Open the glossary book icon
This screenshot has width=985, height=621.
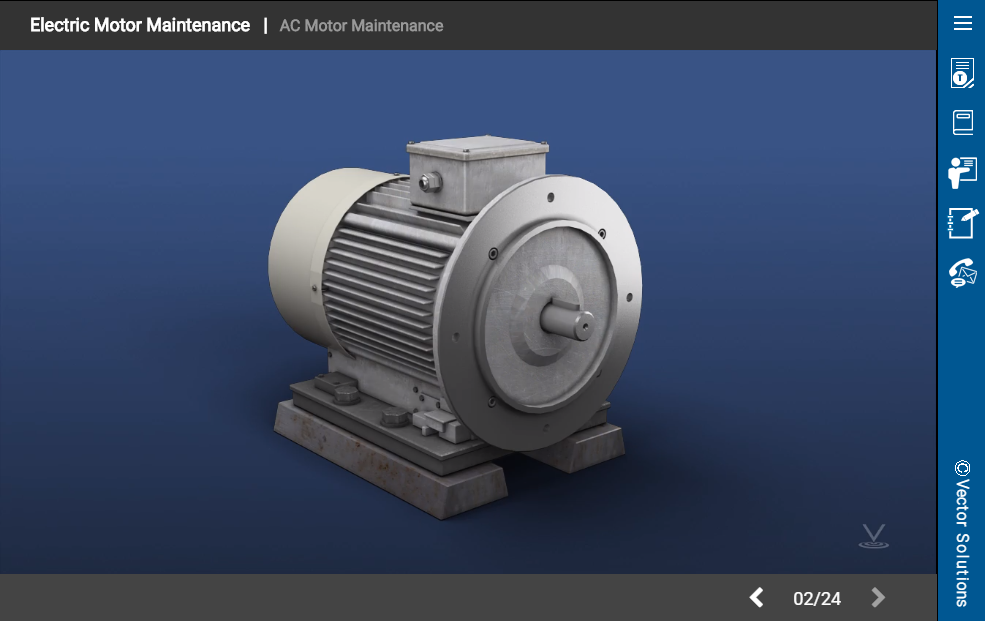click(962, 123)
